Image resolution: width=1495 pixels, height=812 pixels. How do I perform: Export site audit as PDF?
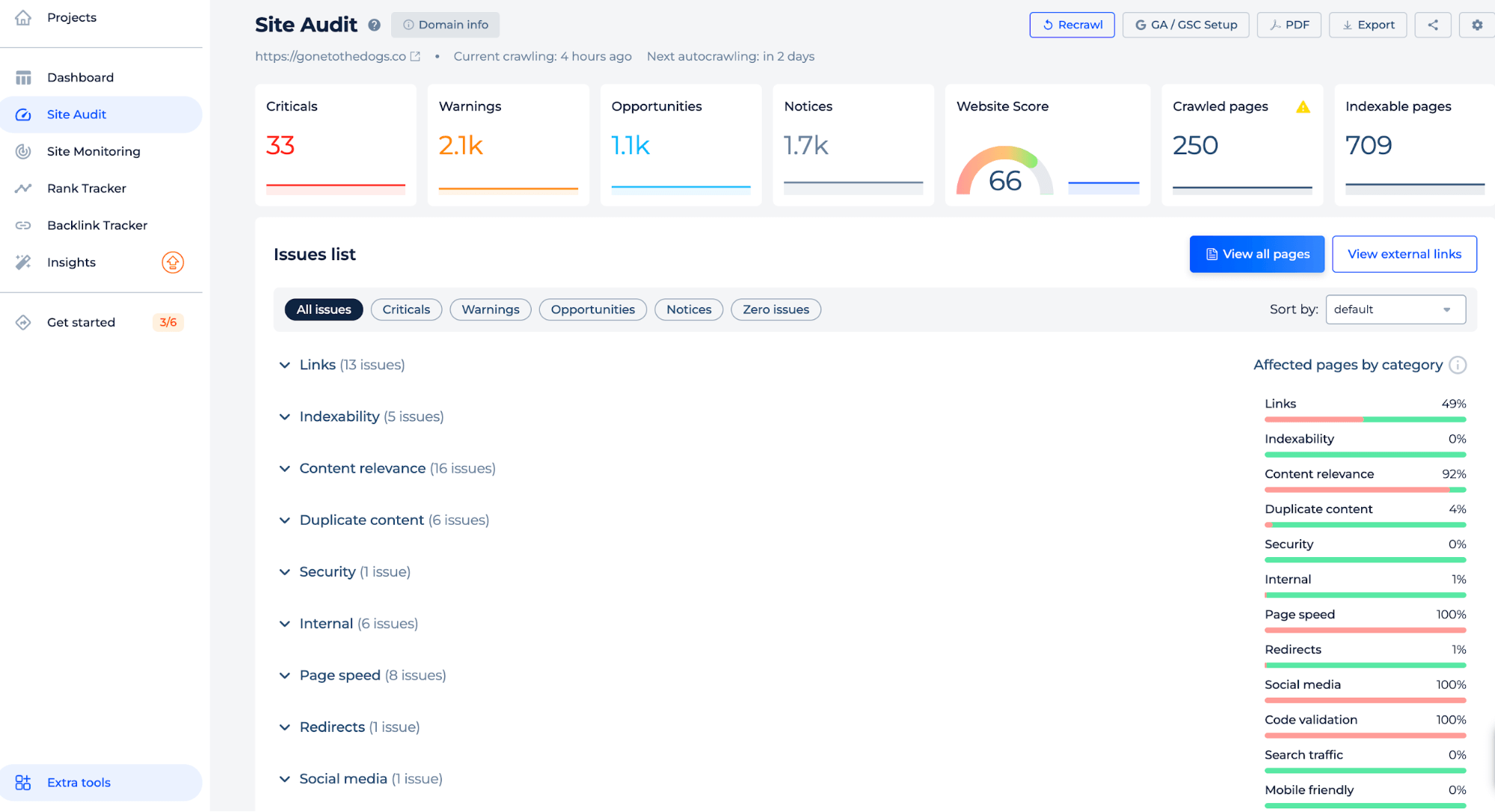1290,25
